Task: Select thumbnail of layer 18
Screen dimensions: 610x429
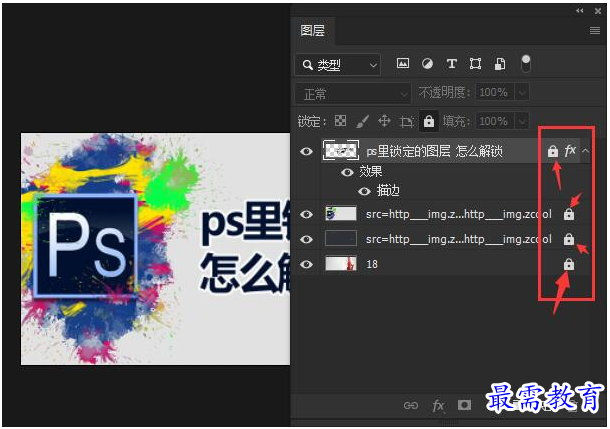Action: click(x=341, y=264)
